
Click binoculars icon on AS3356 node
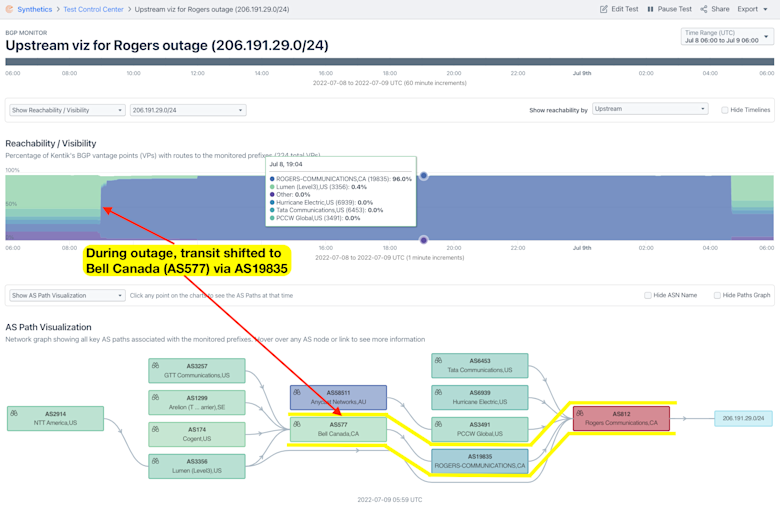[x=155, y=461]
